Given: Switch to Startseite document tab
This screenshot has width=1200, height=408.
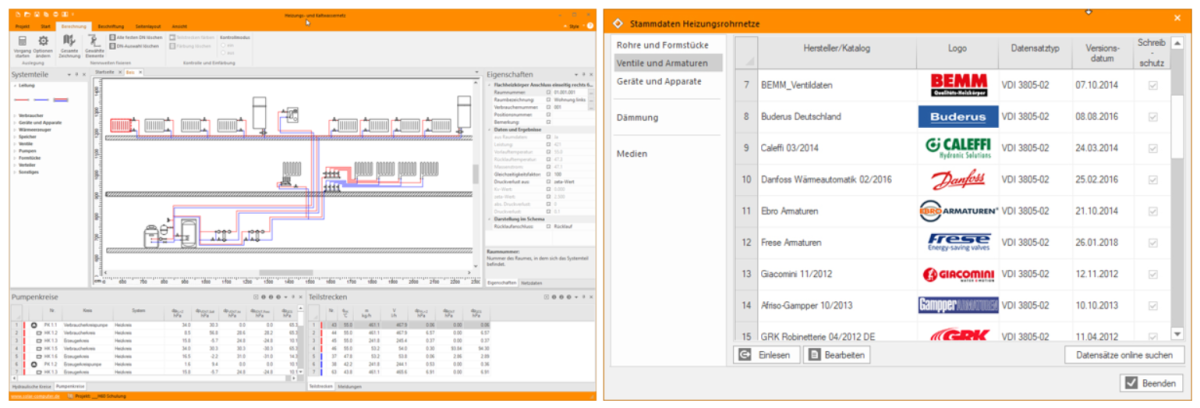Looking at the screenshot, I should (x=104, y=73).
